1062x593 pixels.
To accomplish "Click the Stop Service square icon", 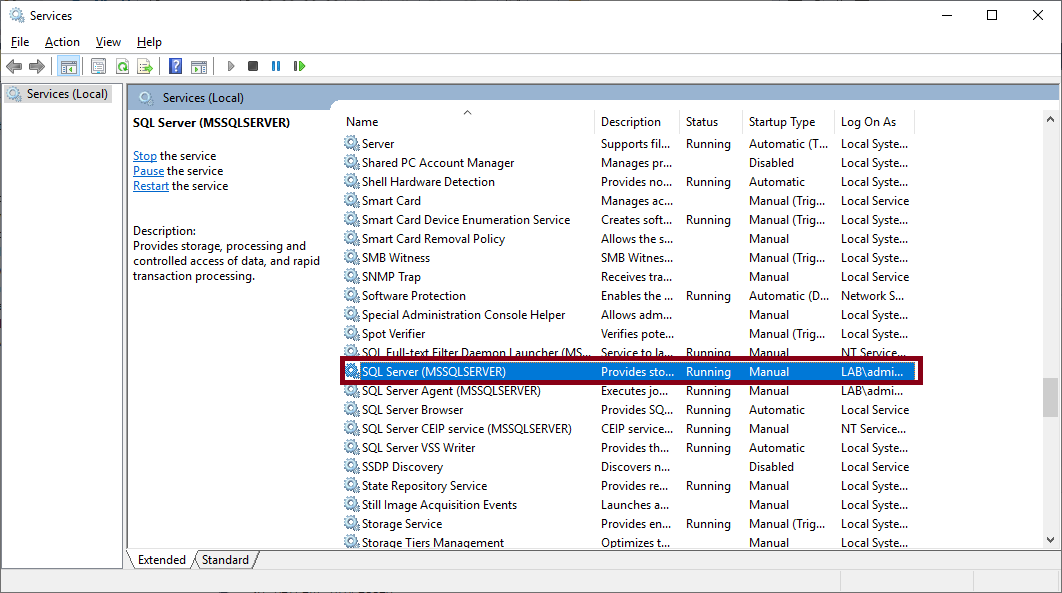I will (253, 66).
